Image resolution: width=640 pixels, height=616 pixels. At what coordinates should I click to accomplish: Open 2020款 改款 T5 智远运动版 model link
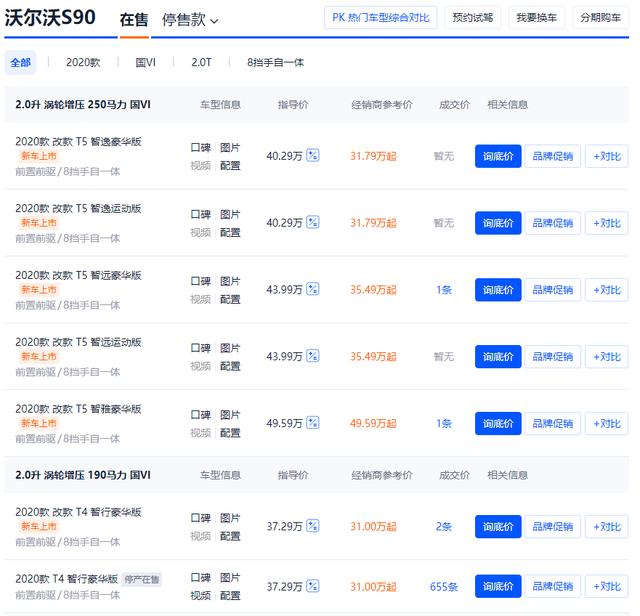[x=78, y=342]
